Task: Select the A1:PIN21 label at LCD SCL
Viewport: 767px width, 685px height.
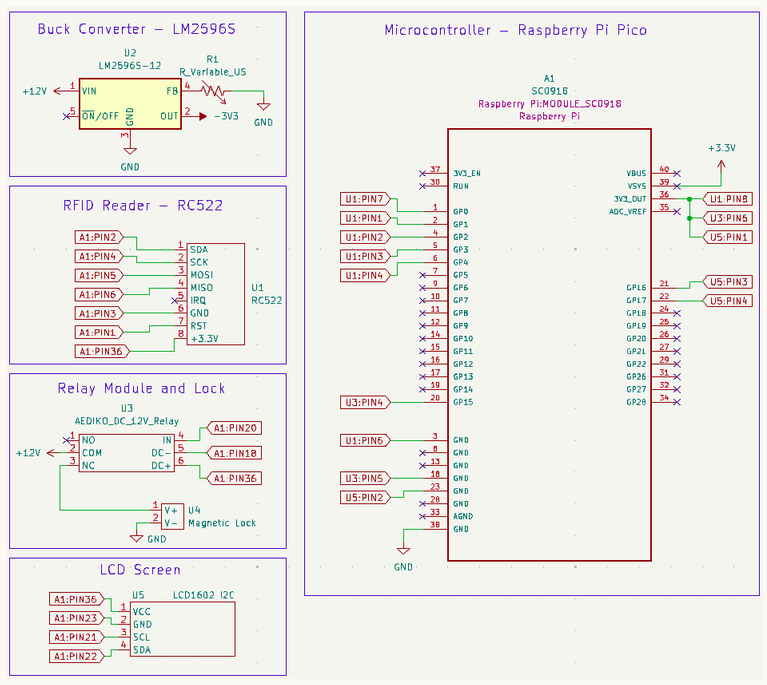Action: (x=76, y=638)
